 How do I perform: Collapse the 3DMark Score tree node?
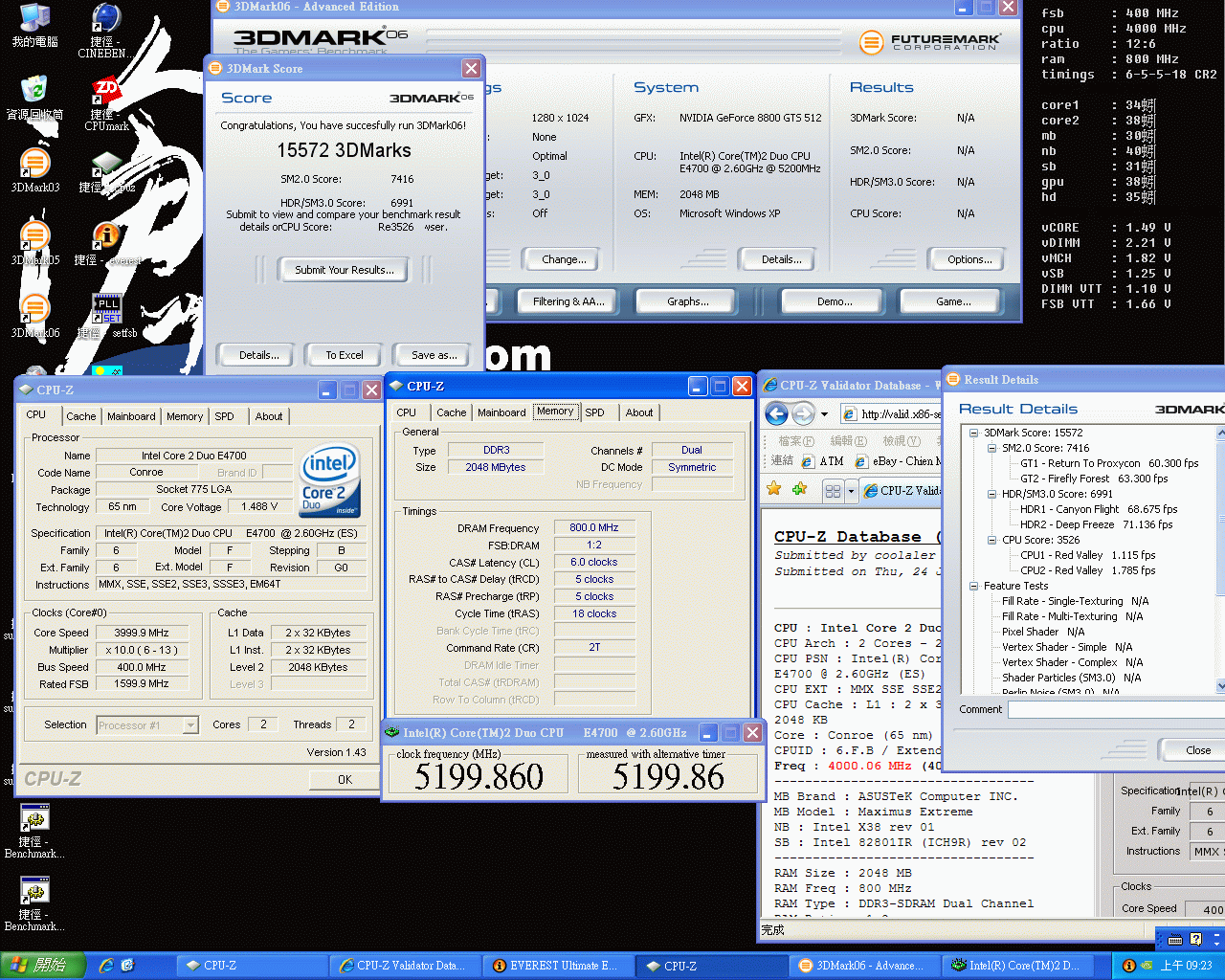(x=974, y=433)
